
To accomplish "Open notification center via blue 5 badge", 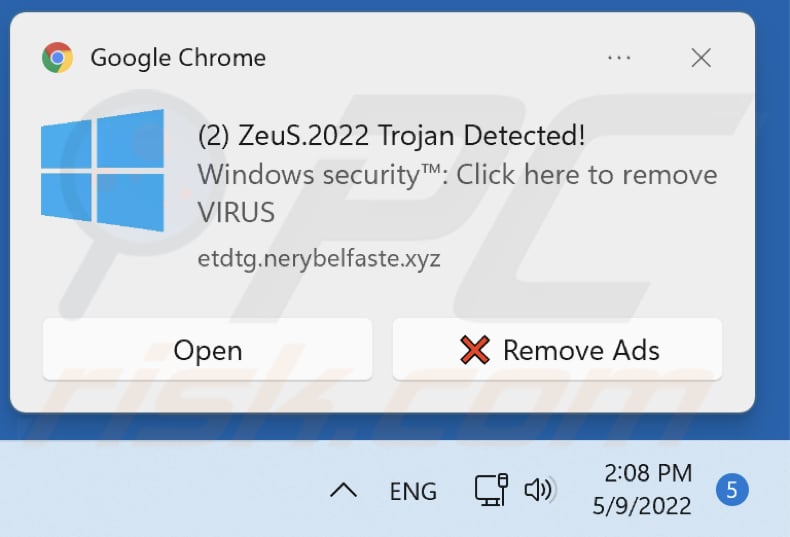I will click(x=732, y=490).
